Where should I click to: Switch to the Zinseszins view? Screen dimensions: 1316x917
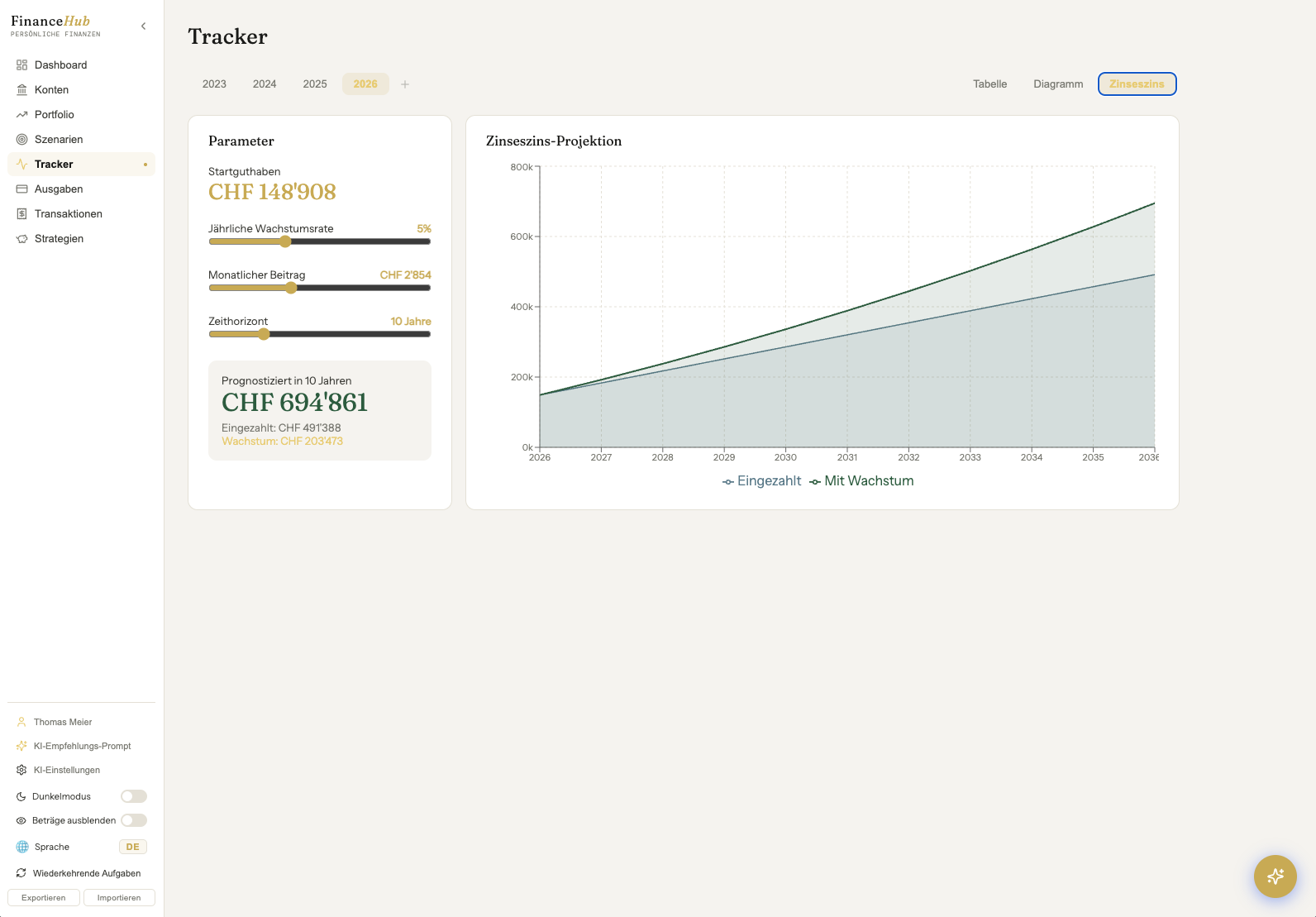[x=1137, y=84]
